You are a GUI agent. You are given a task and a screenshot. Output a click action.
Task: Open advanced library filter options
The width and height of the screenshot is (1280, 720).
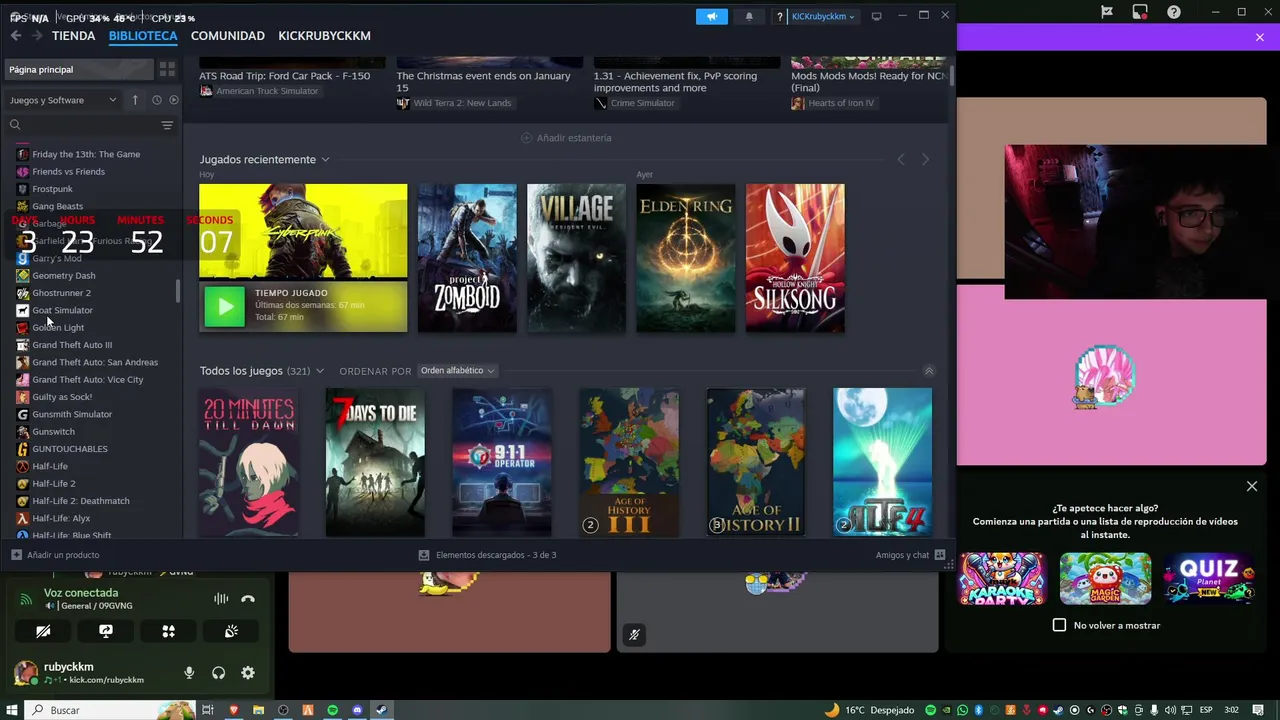[167, 125]
